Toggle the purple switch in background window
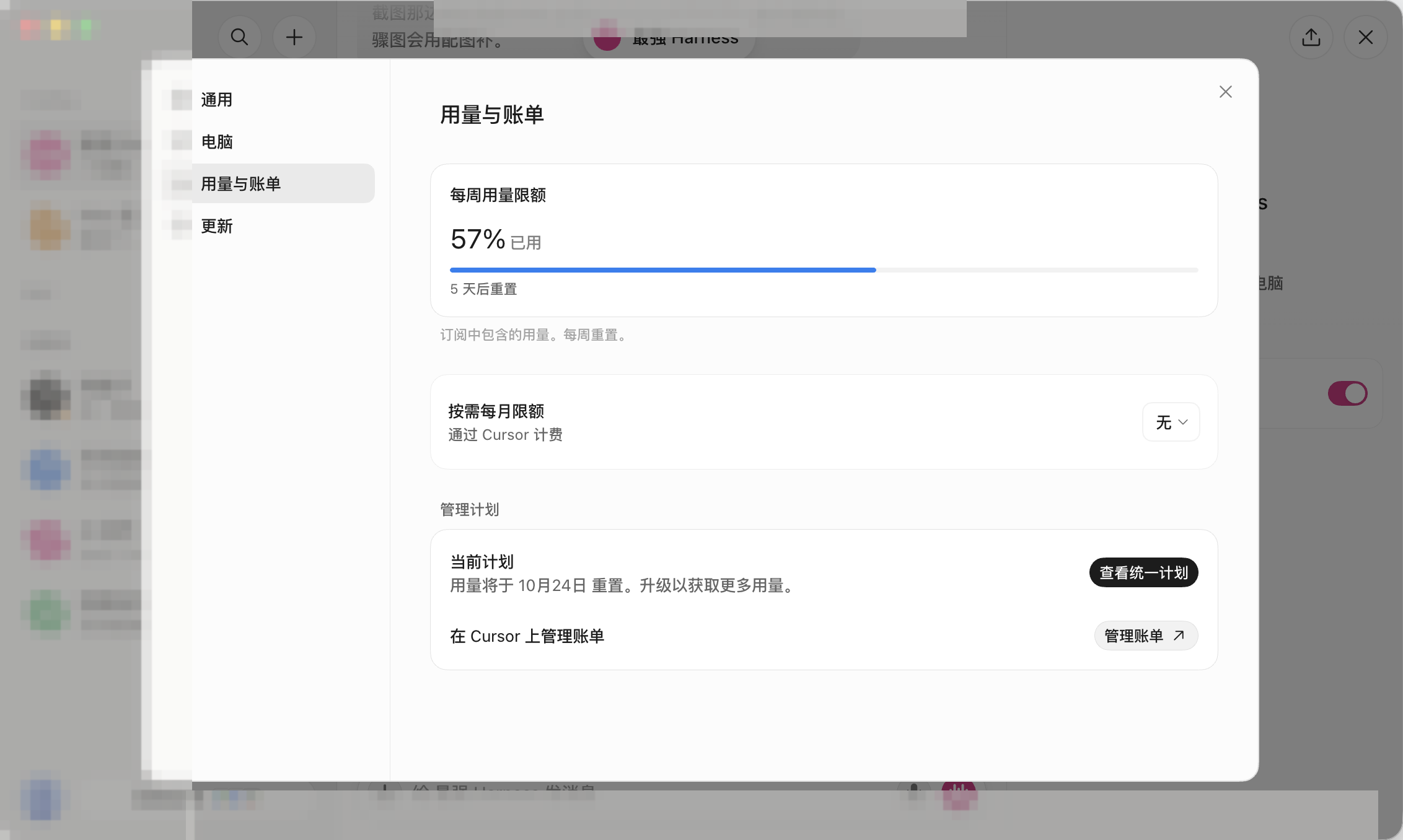 1347,393
